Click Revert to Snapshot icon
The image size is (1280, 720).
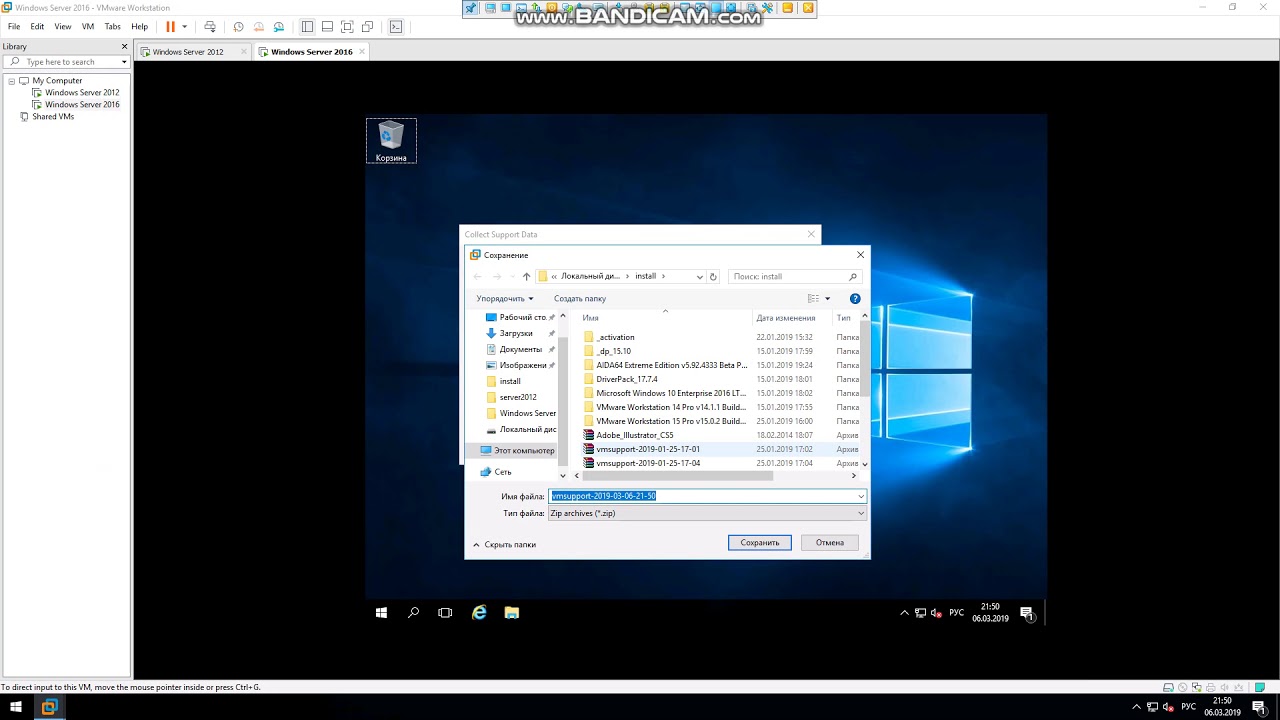[259, 27]
